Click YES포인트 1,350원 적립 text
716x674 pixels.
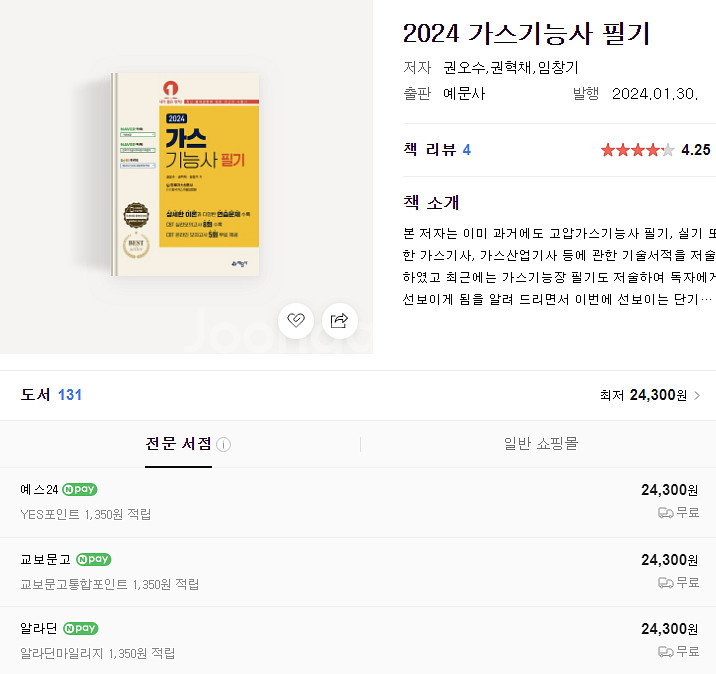(85, 515)
